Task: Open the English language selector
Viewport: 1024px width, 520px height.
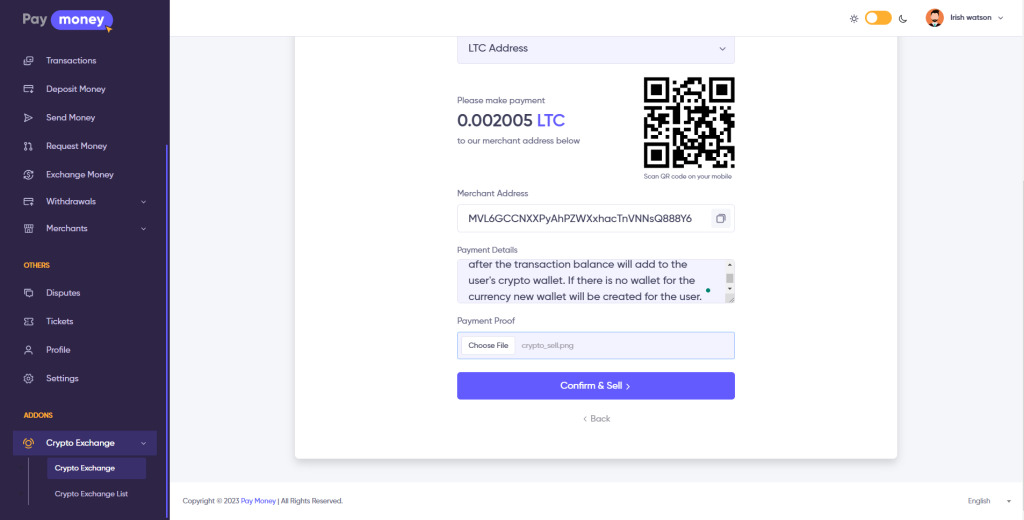Action: point(984,501)
